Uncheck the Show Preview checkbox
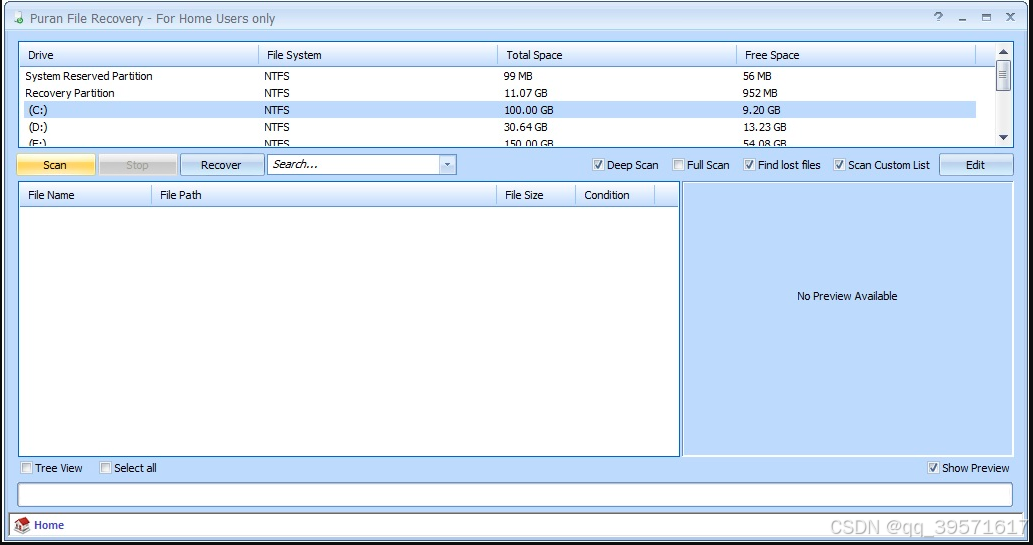Viewport: 1033px width, 545px height. [933, 468]
